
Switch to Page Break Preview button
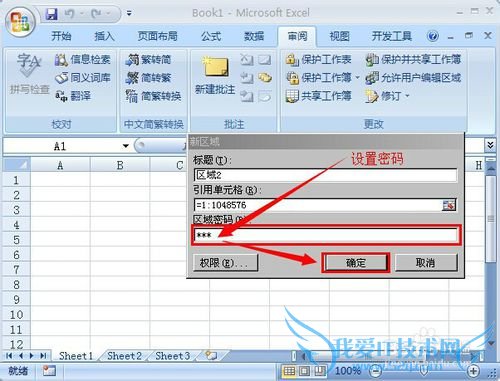(x=319, y=370)
